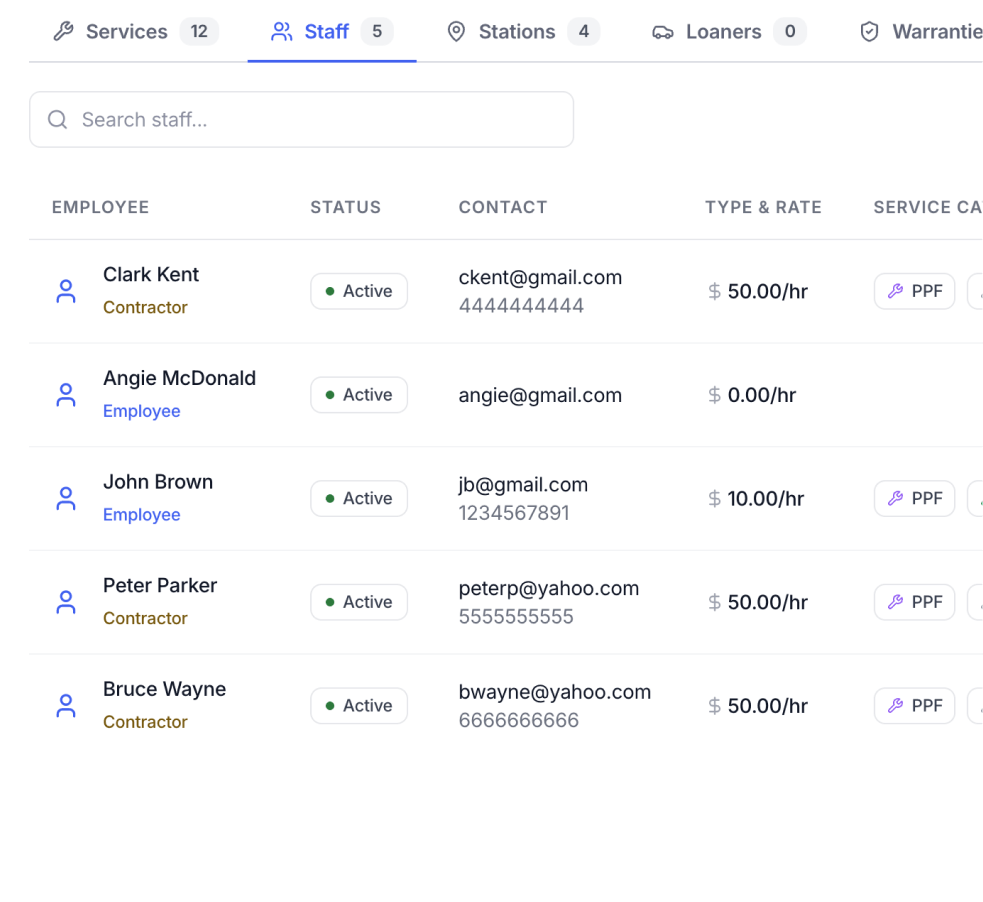
Task: Click the wrench icon on Services tab
Action: tap(63, 31)
